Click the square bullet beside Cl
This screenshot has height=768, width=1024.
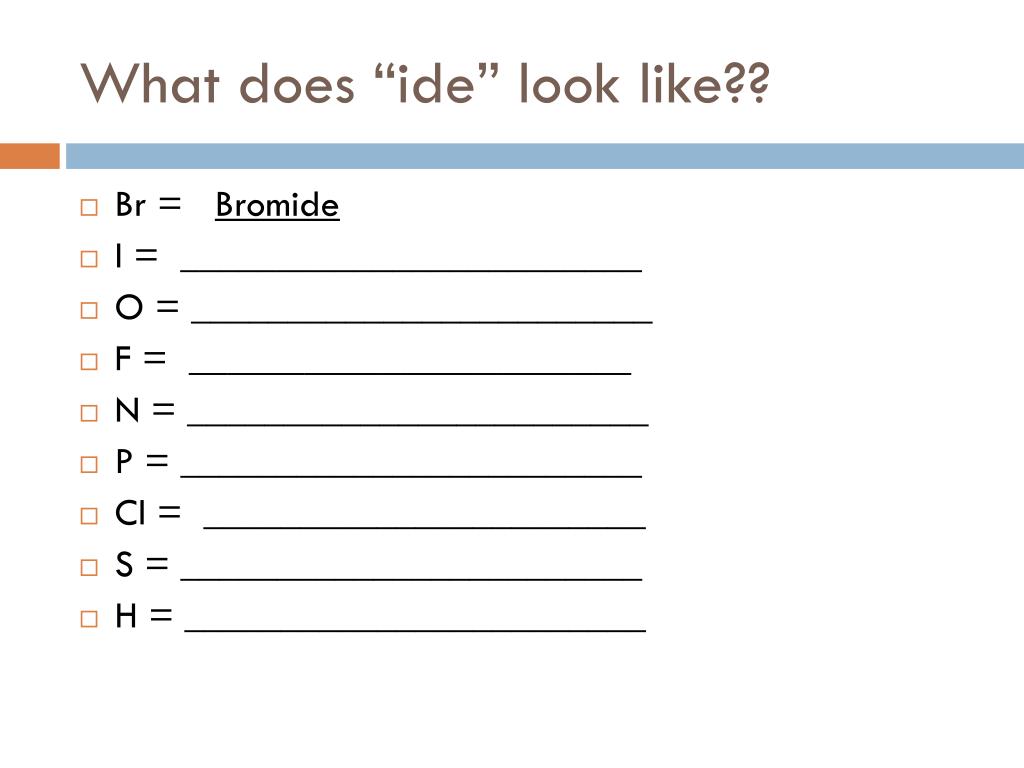click(89, 516)
